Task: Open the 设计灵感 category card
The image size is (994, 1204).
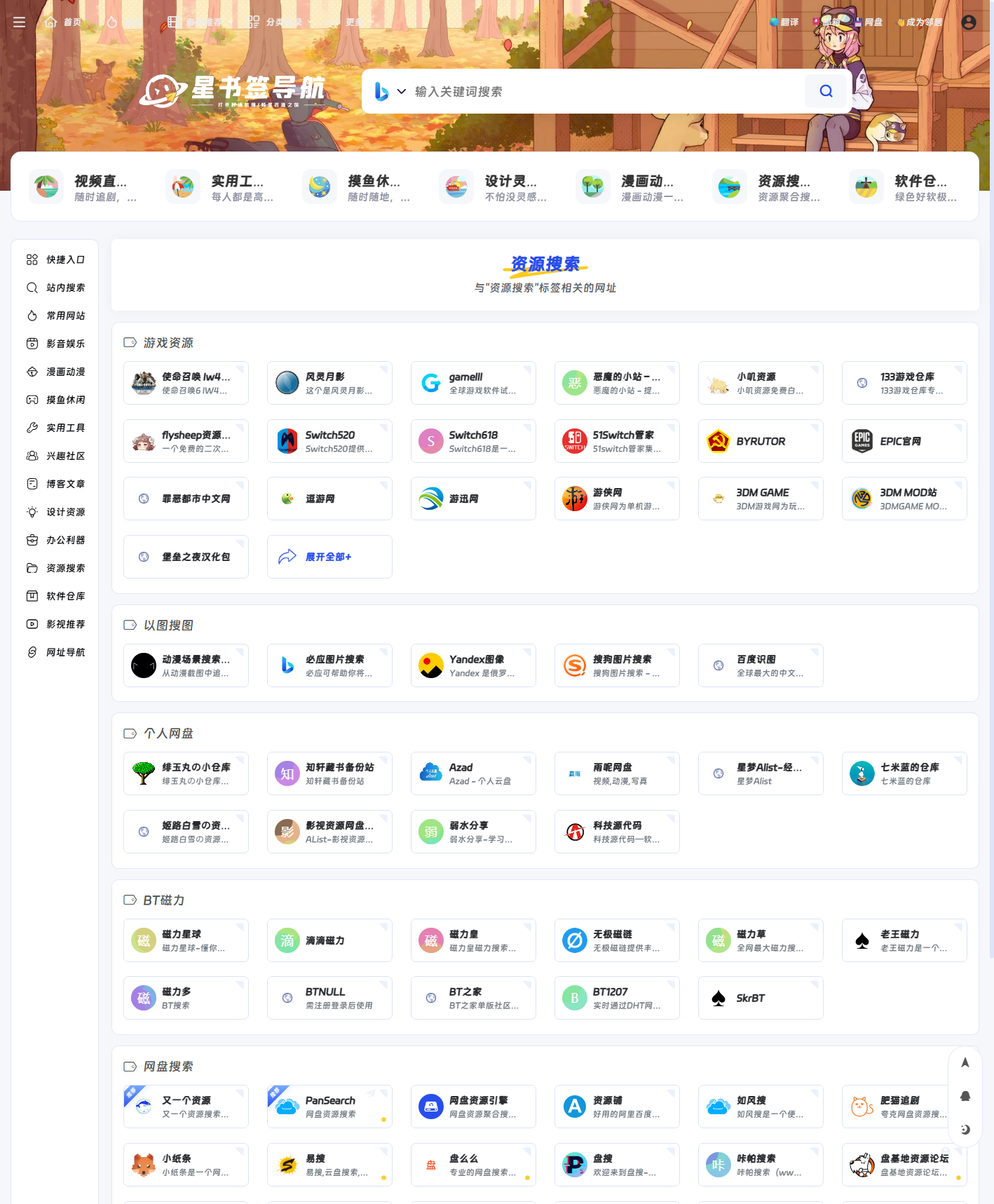Action: (x=494, y=187)
